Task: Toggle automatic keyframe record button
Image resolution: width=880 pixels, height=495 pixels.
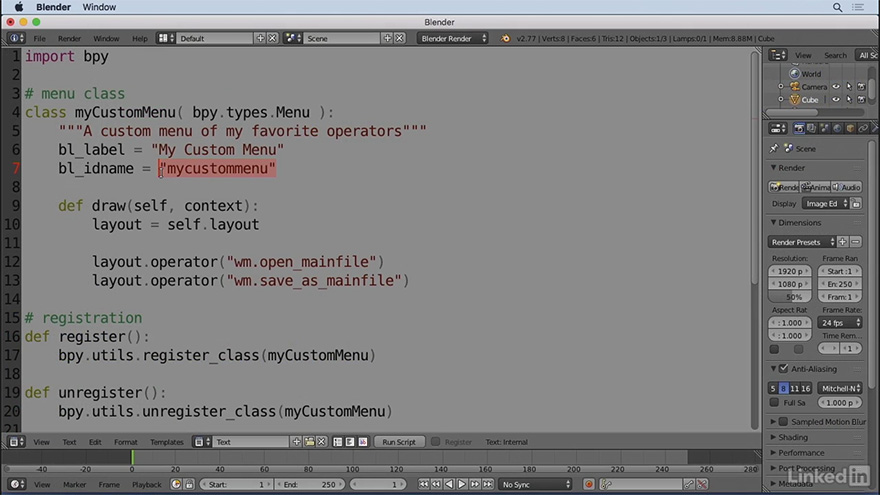Action: click(588, 484)
